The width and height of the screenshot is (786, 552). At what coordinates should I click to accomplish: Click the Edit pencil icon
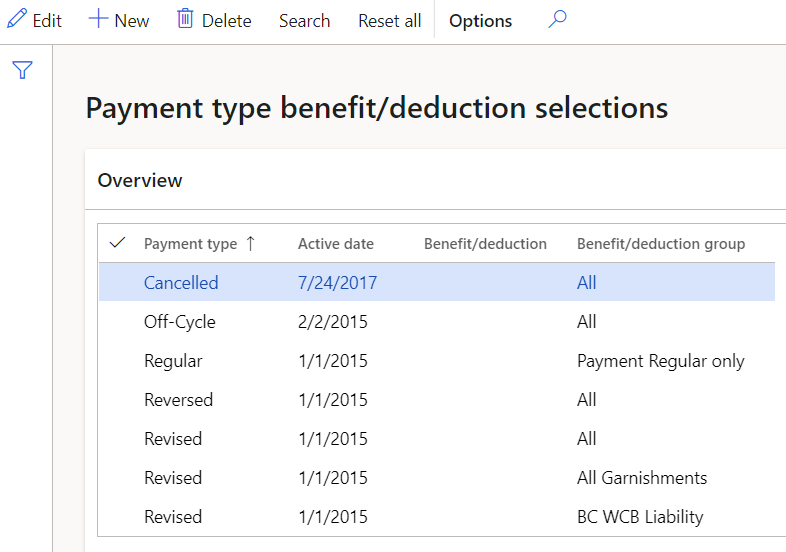pyautogui.click(x=17, y=19)
